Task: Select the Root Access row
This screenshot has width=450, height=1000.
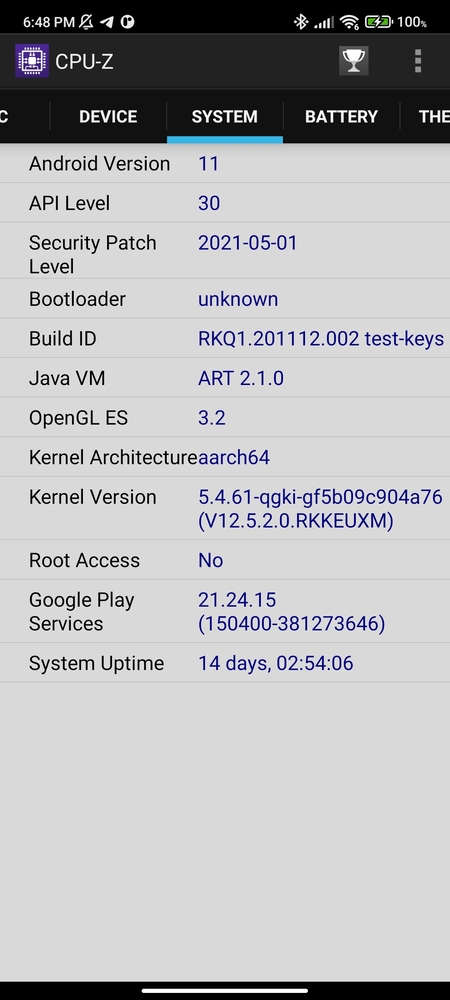Action: [x=225, y=561]
